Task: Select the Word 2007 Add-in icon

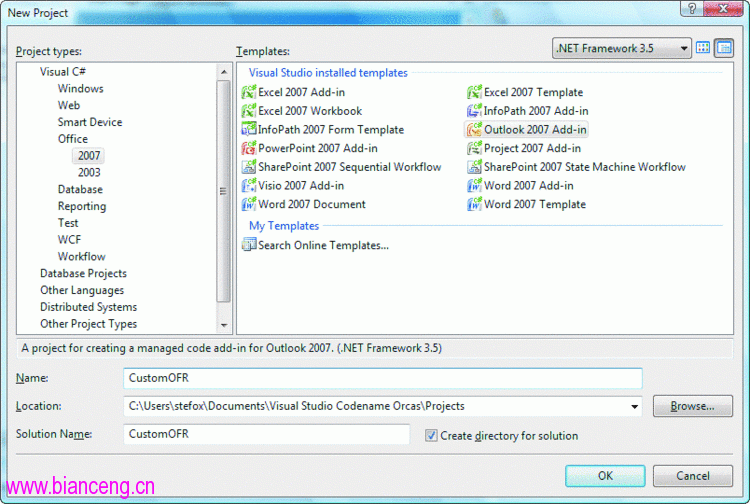Action: 474,185
